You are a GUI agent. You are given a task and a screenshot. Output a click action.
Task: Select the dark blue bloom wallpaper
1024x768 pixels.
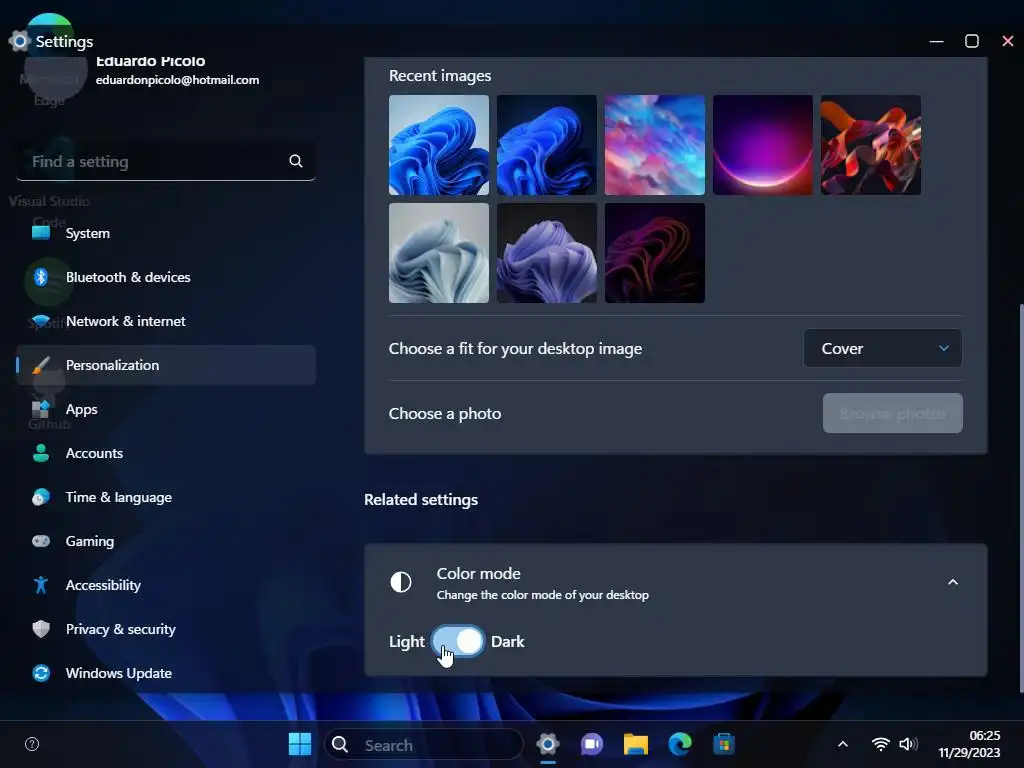[x=547, y=145]
